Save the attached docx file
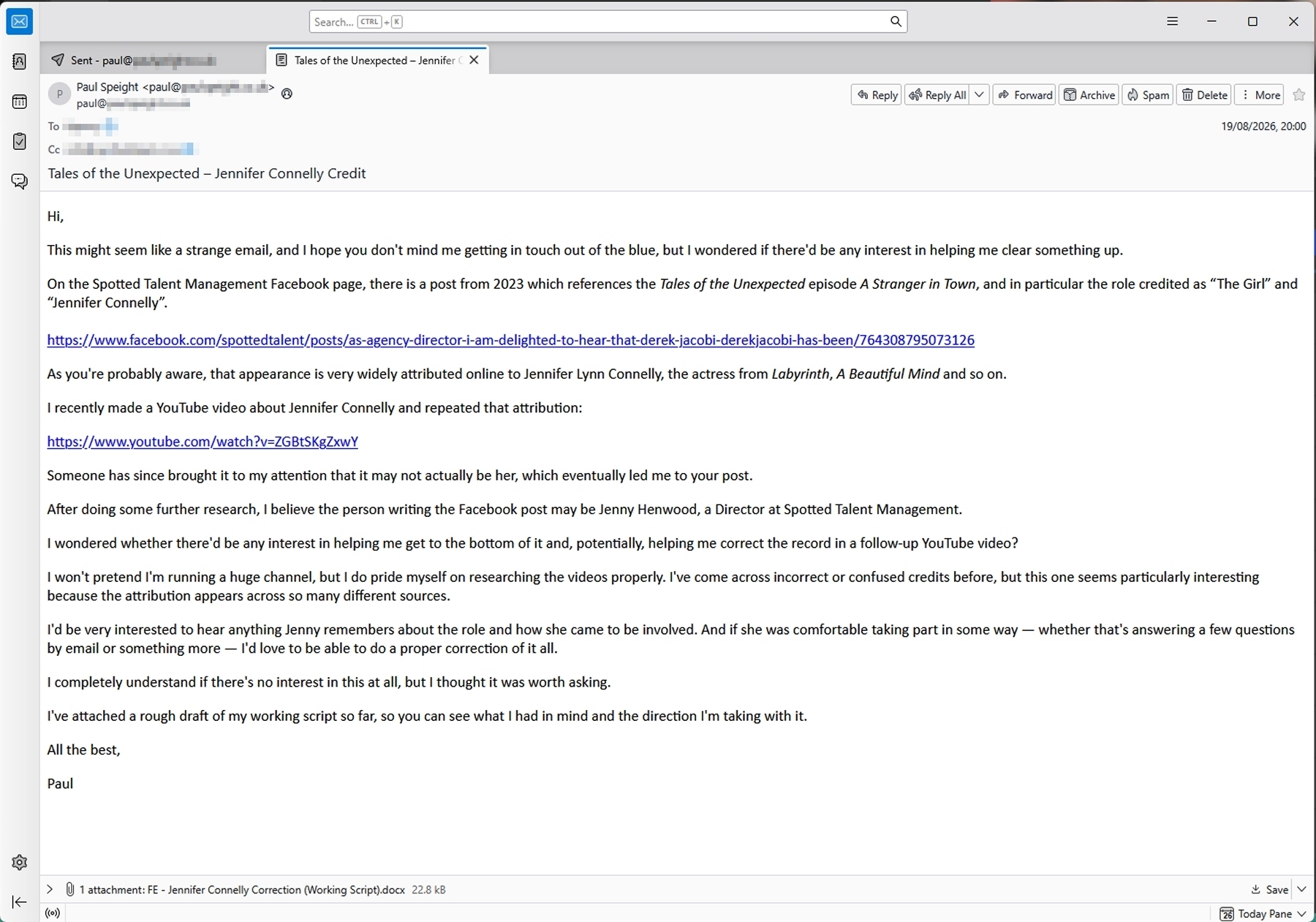The width and height of the screenshot is (1316, 922). [1270, 890]
